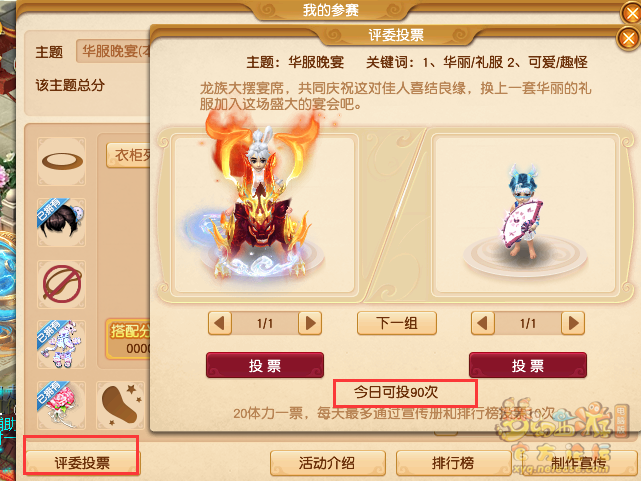
Task: Click the 制作宣传 promotion button
Action: click(578, 463)
